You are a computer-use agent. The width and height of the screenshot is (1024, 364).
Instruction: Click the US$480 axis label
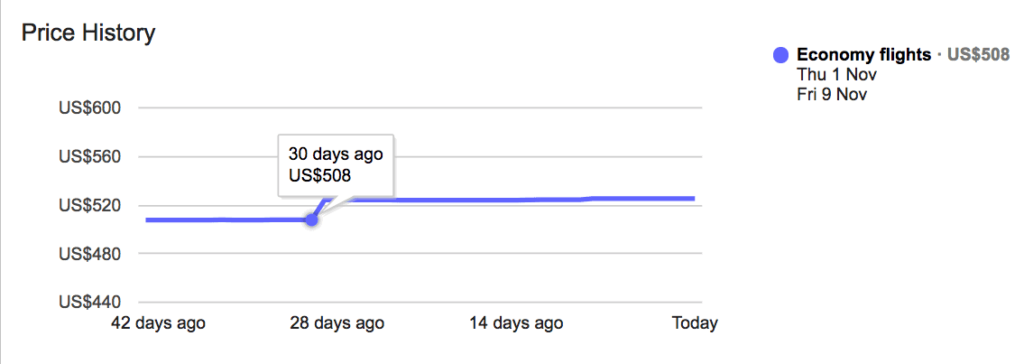coord(90,254)
